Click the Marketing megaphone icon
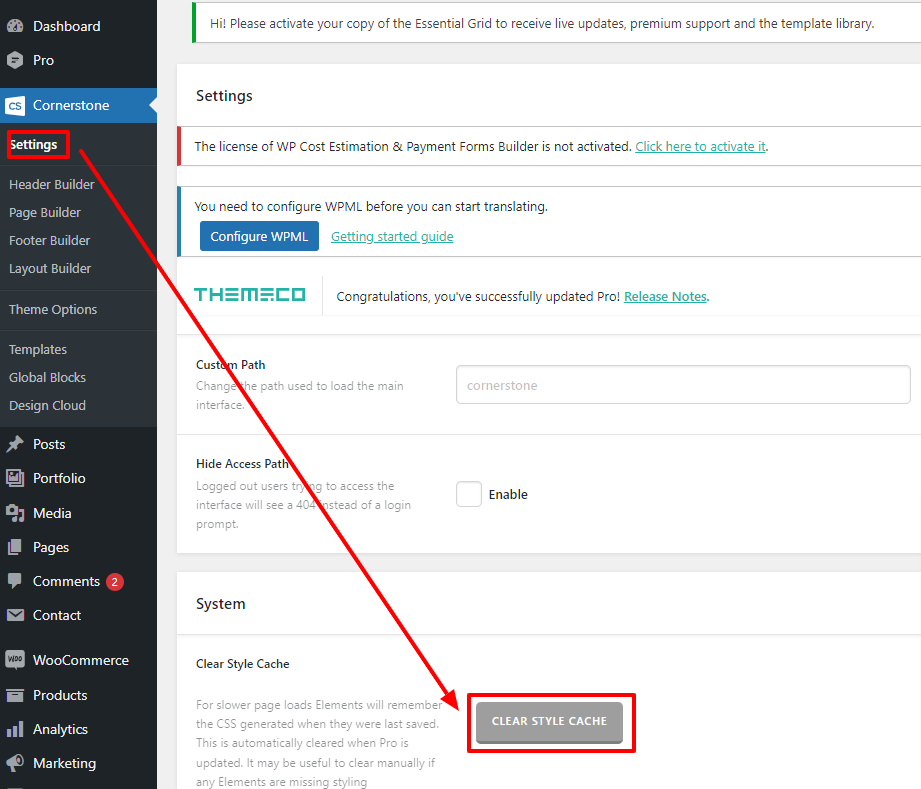This screenshot has height=789, width=921. 15,763
